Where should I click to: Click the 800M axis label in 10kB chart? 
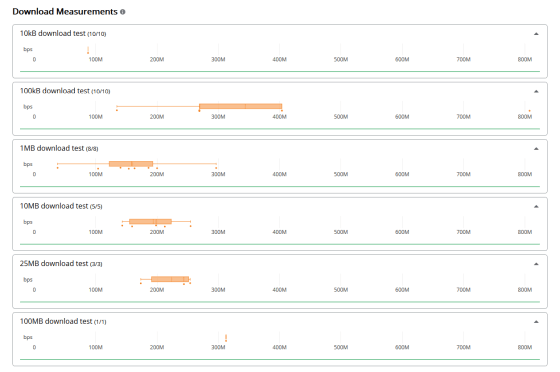pos(525,60)
